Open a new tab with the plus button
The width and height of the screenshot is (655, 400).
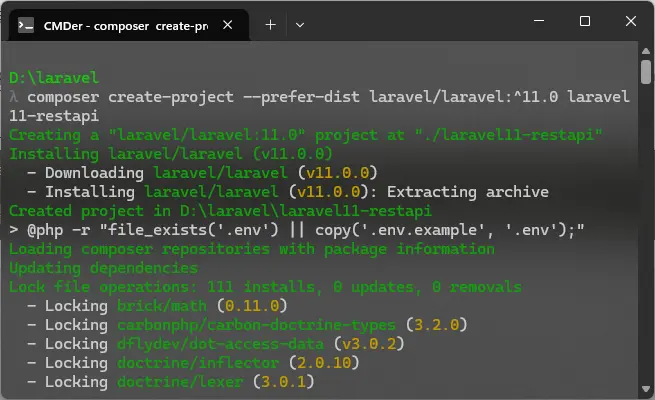tap(270, 23)
